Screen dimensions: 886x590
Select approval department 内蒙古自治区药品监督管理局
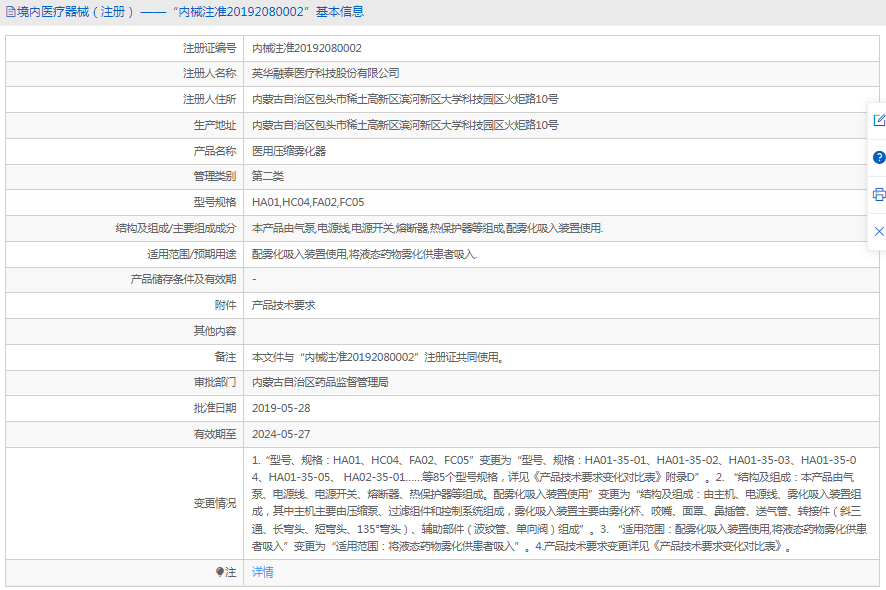tap(320, 383)
